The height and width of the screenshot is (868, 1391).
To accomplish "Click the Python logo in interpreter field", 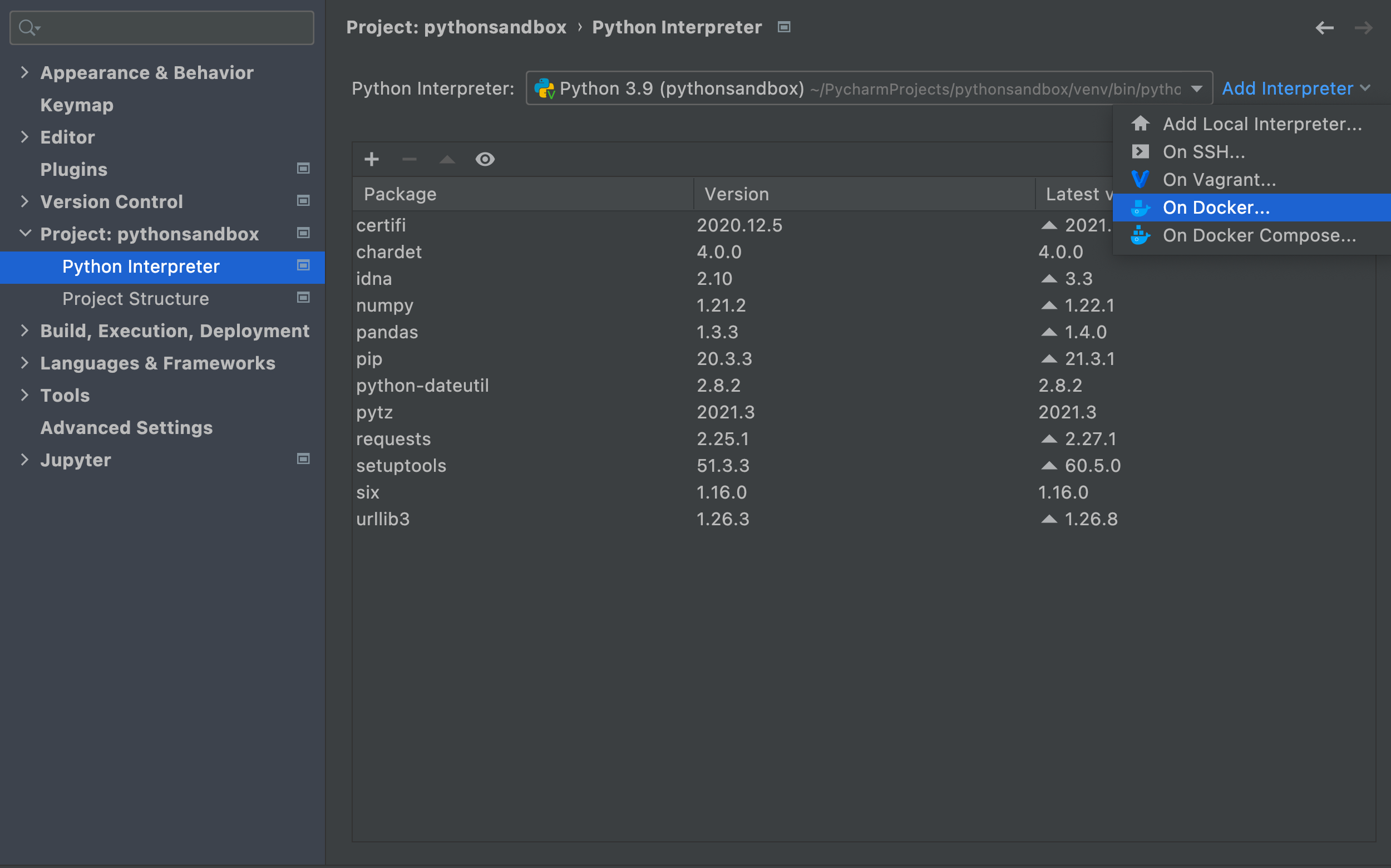I will pyautogui.click(x=544, y=88).
